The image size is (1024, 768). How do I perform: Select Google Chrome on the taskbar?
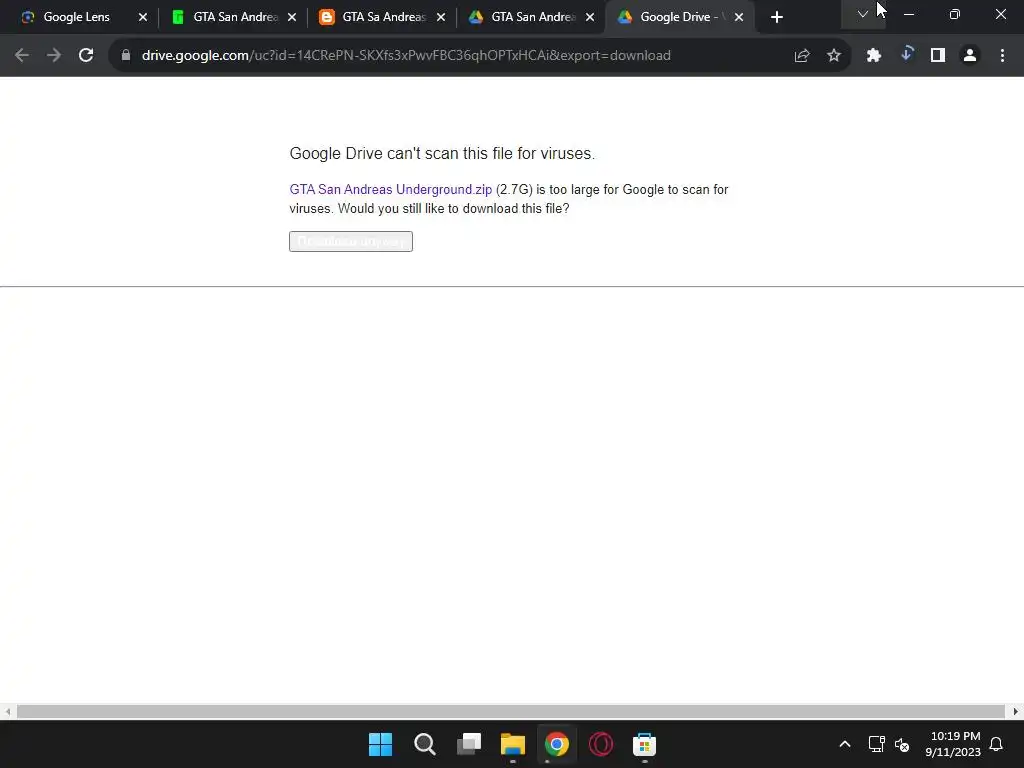click(x=557, y=744)
